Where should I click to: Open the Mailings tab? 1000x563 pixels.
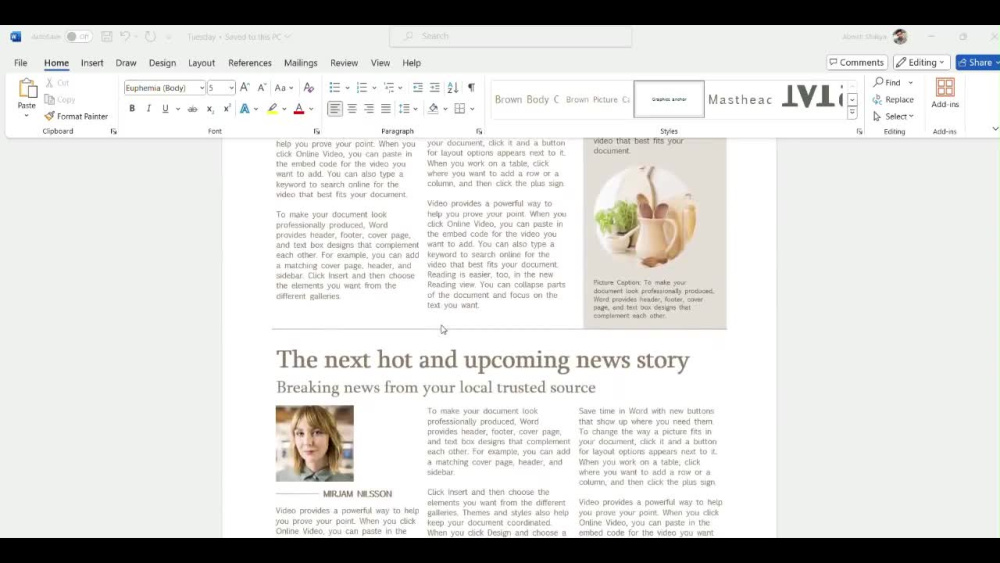click(300, 62)
